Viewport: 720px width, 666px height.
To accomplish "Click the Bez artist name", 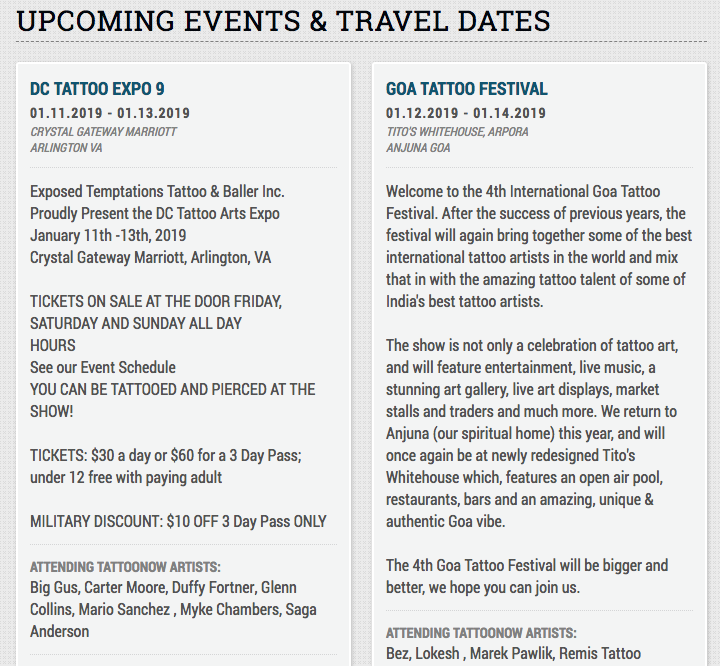I will click(x=397, y=653).
